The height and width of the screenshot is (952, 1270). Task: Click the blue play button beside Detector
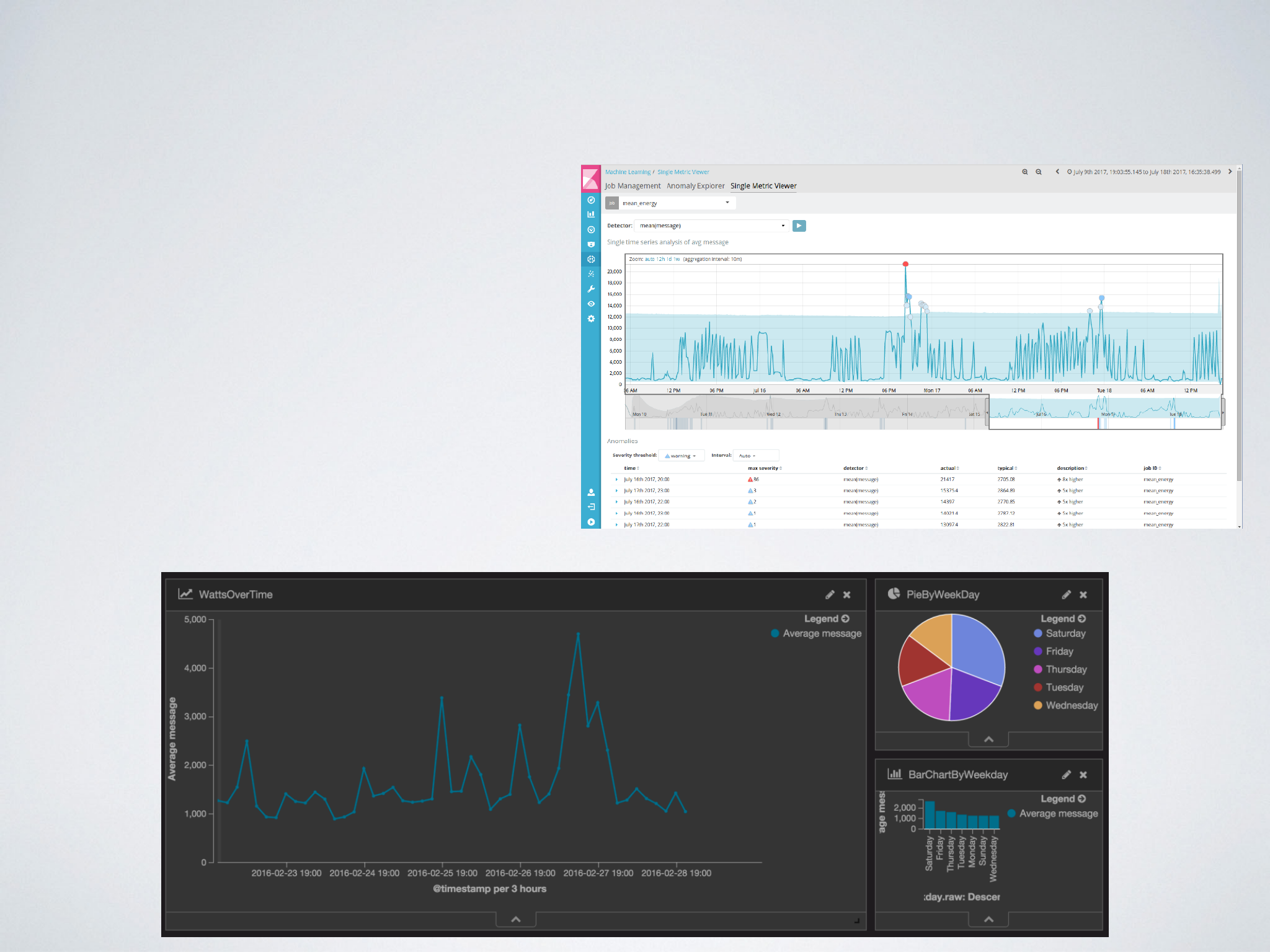(x=799, y=226)
